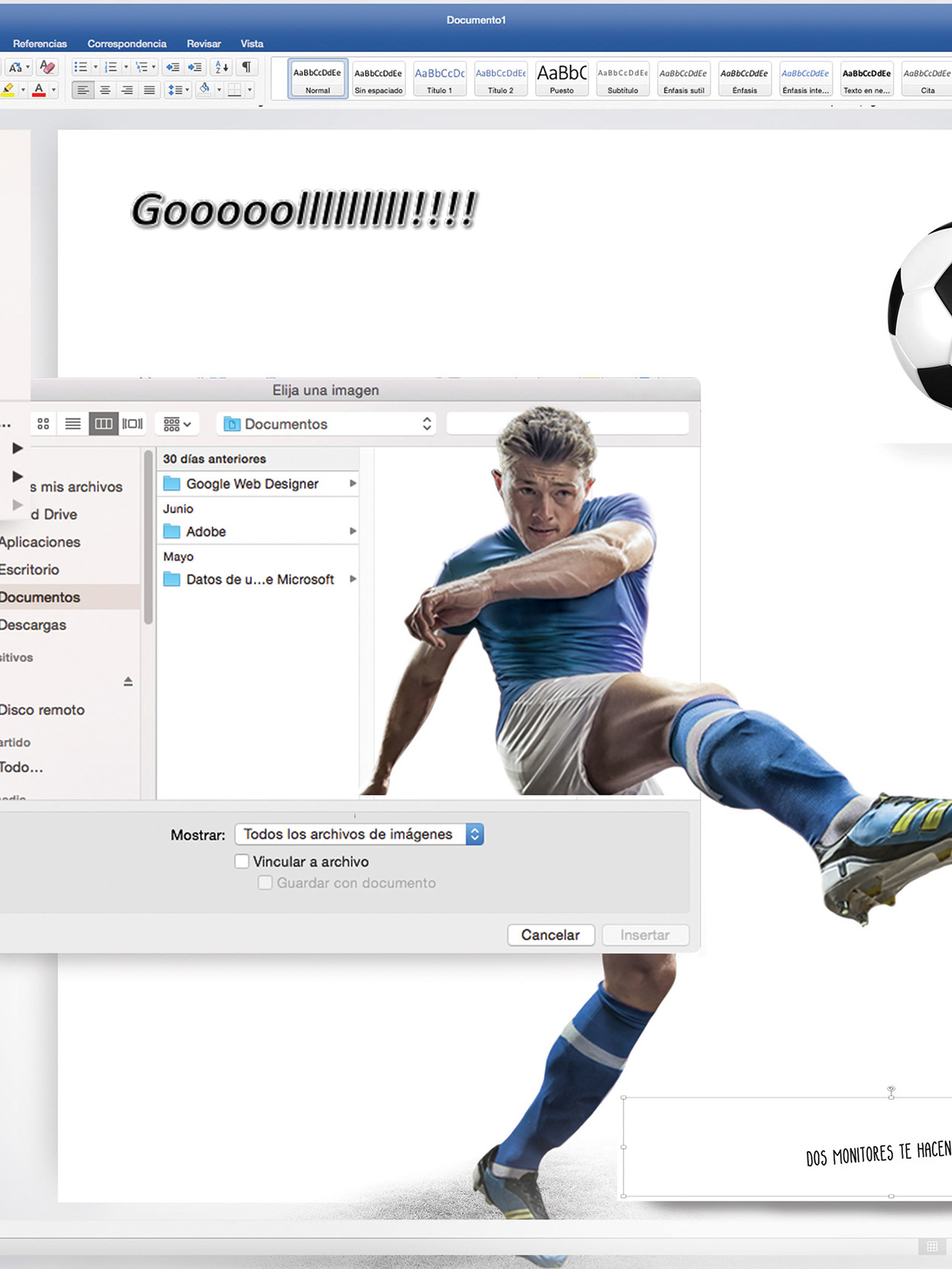Apply numbered list formatting
This screenshot has width=952, height=1269.
[111, 67]
